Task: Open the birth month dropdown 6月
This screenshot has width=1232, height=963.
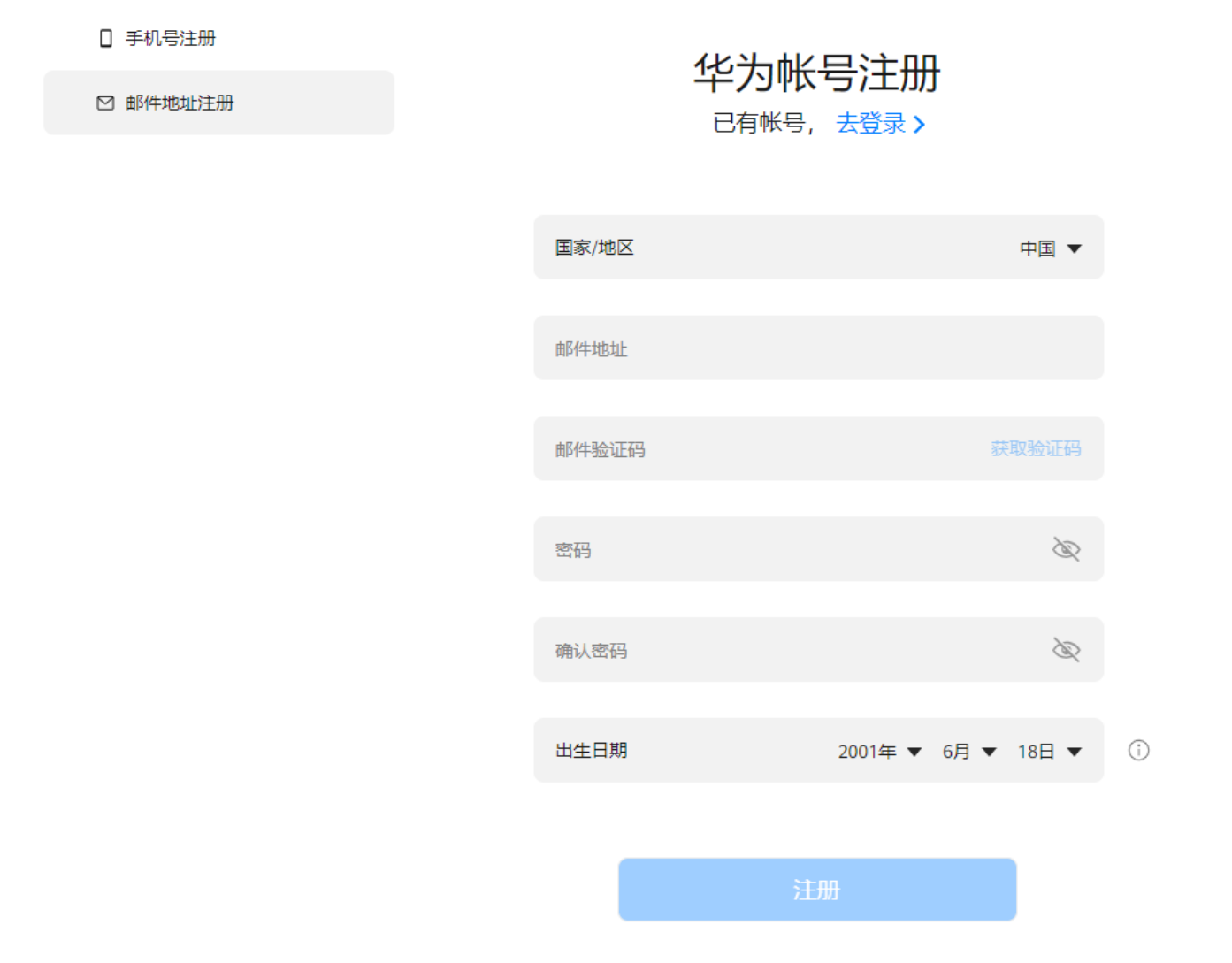Action: [969, 752]
